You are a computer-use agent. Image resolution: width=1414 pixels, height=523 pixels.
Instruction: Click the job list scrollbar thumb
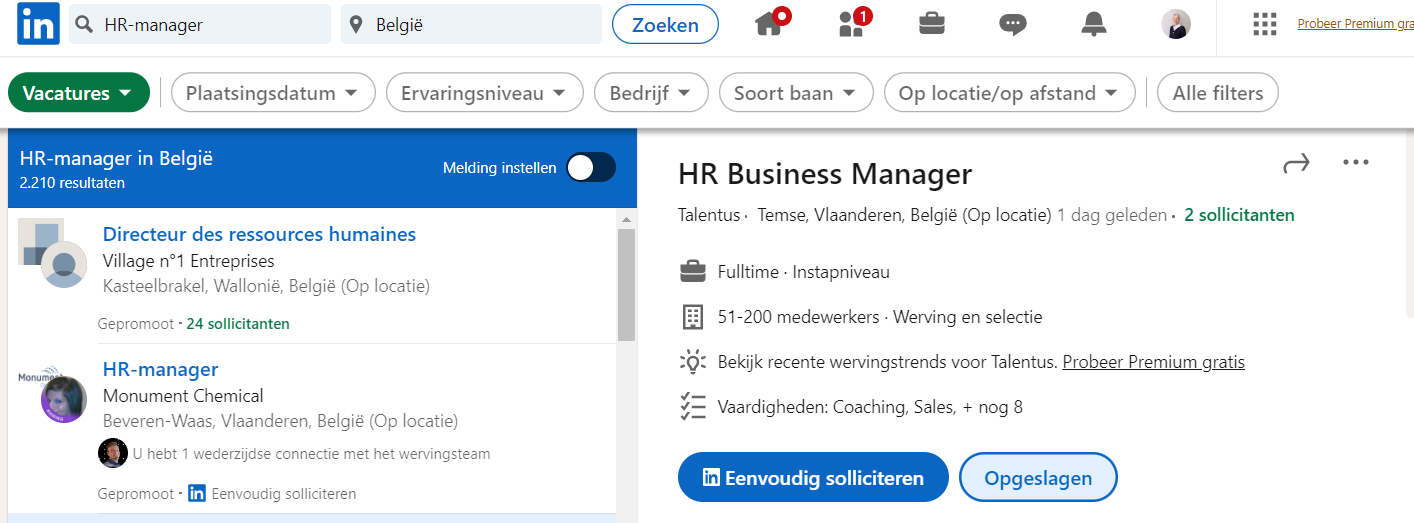[x=626, y=285]
